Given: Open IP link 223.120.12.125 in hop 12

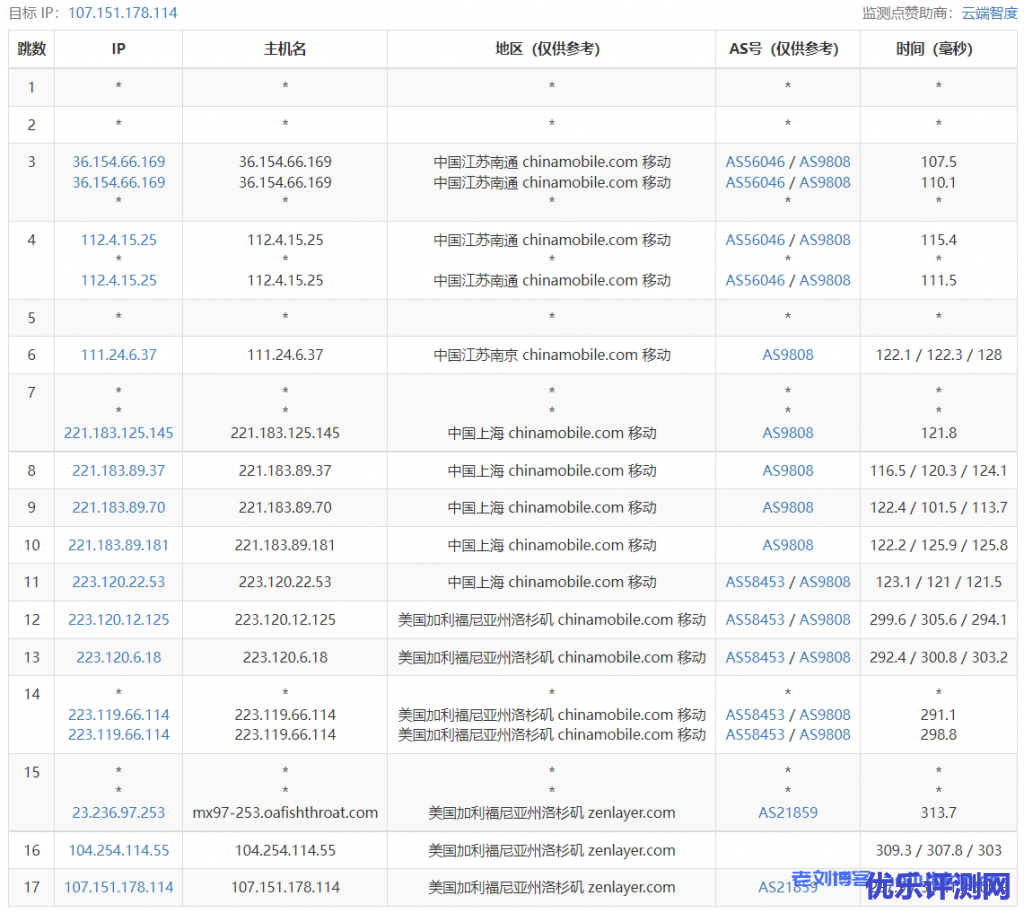Looking at the screenshot, I should [118, 619].
